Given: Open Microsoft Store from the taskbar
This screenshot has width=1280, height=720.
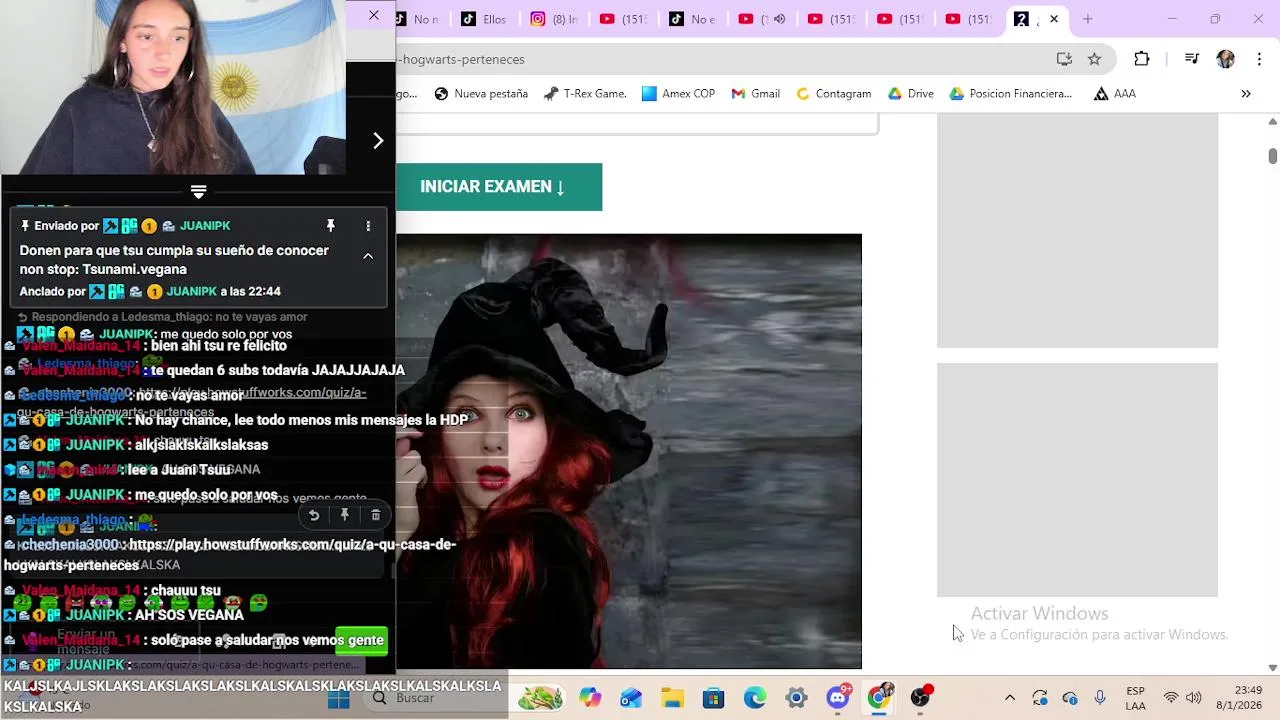Looking at the screenshot, I should [713, 698].
